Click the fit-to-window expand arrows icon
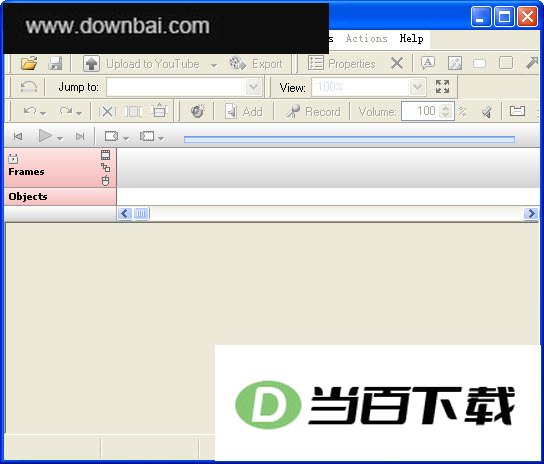The height and width of the screenshot is (464, 544). pyautogui.click(x=442, y=86)
